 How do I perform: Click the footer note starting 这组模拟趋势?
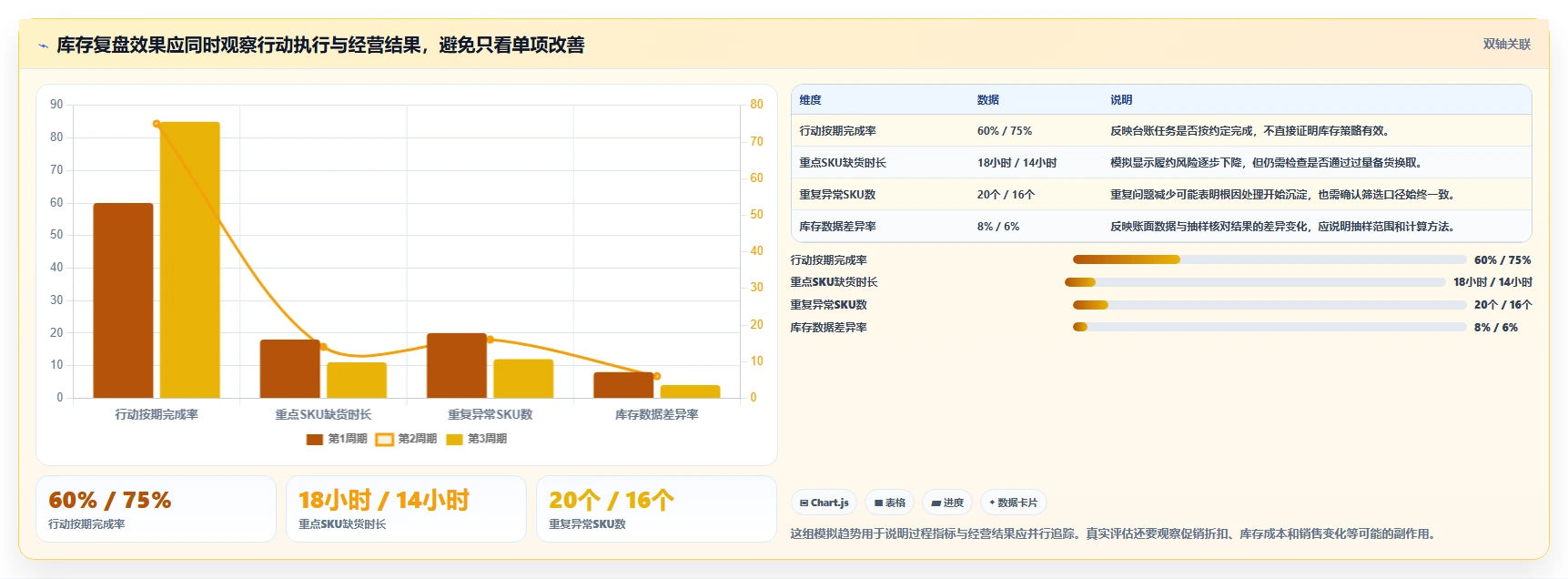click(1115, 533)
